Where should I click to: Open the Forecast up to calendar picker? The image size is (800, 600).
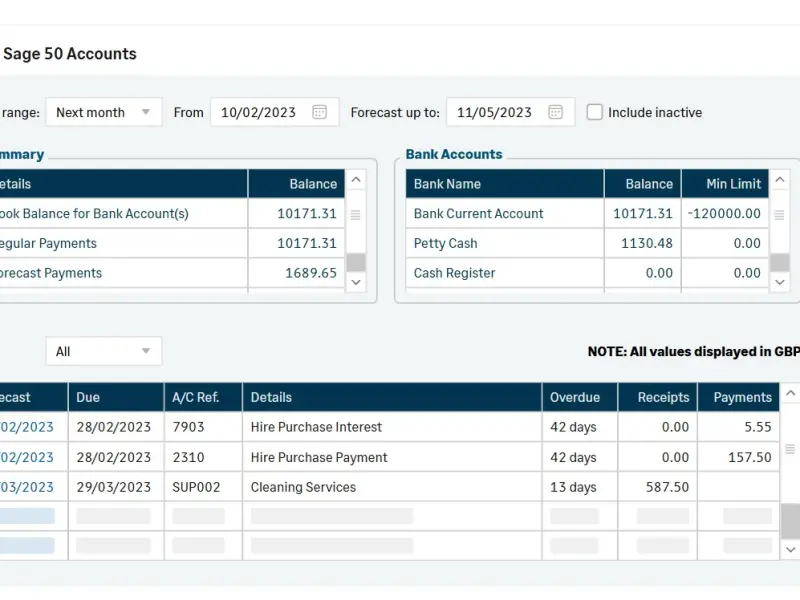[555, 112]
